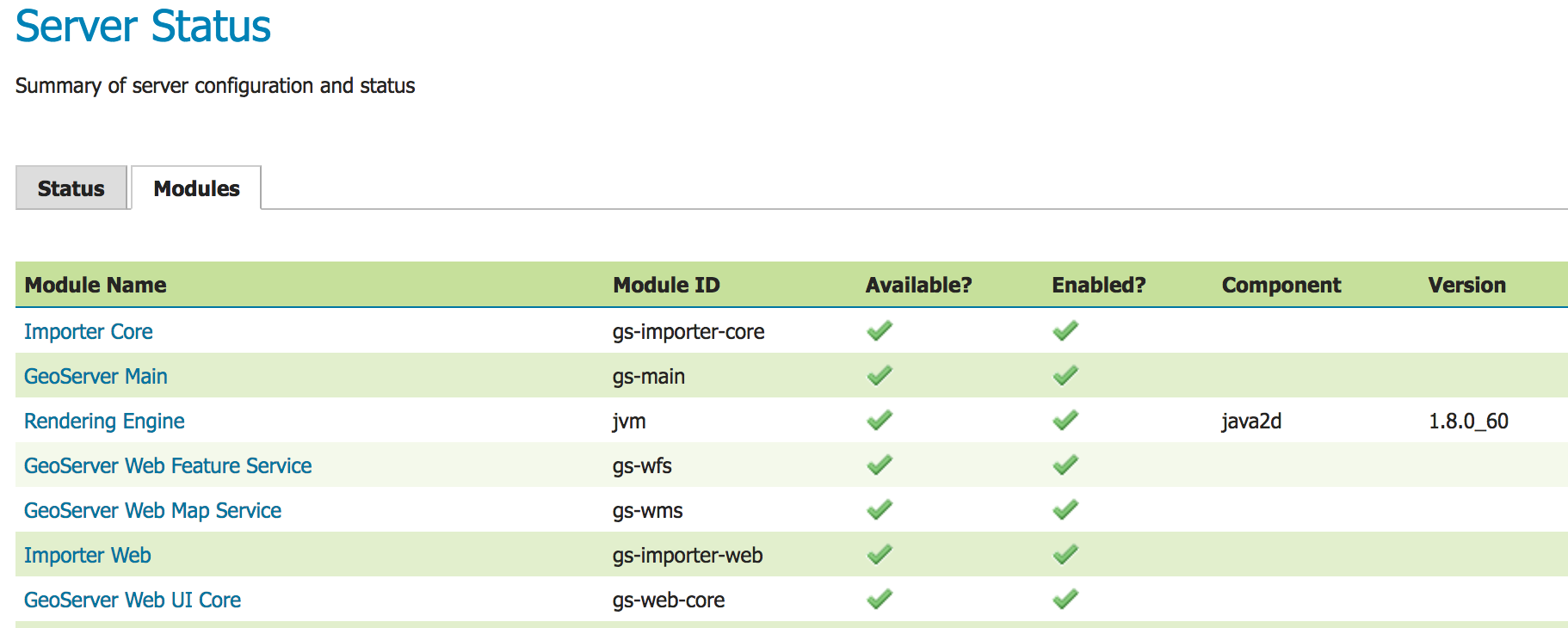Click the Enabled checkmark in gs-wfs row
The width and height of the screenshot is (1568, 628).
(1065, 465)
